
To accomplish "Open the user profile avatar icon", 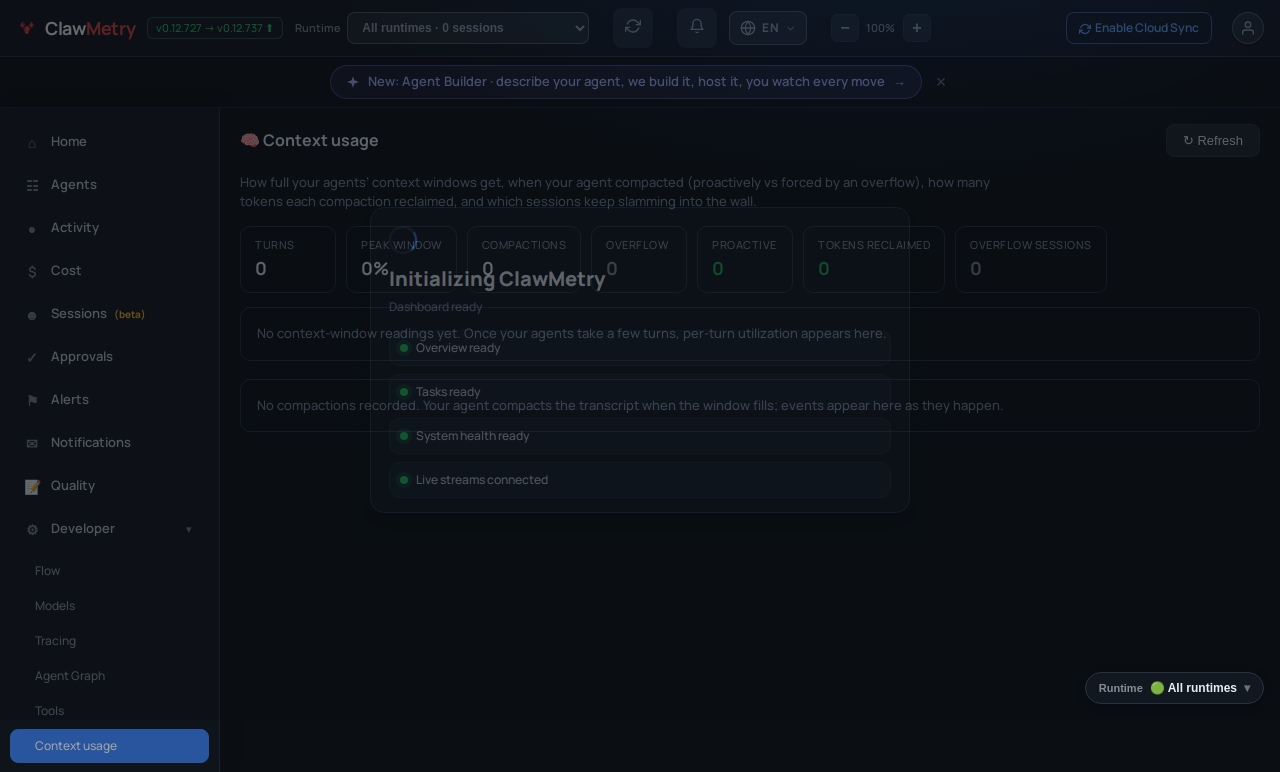I will [1248, 28].
